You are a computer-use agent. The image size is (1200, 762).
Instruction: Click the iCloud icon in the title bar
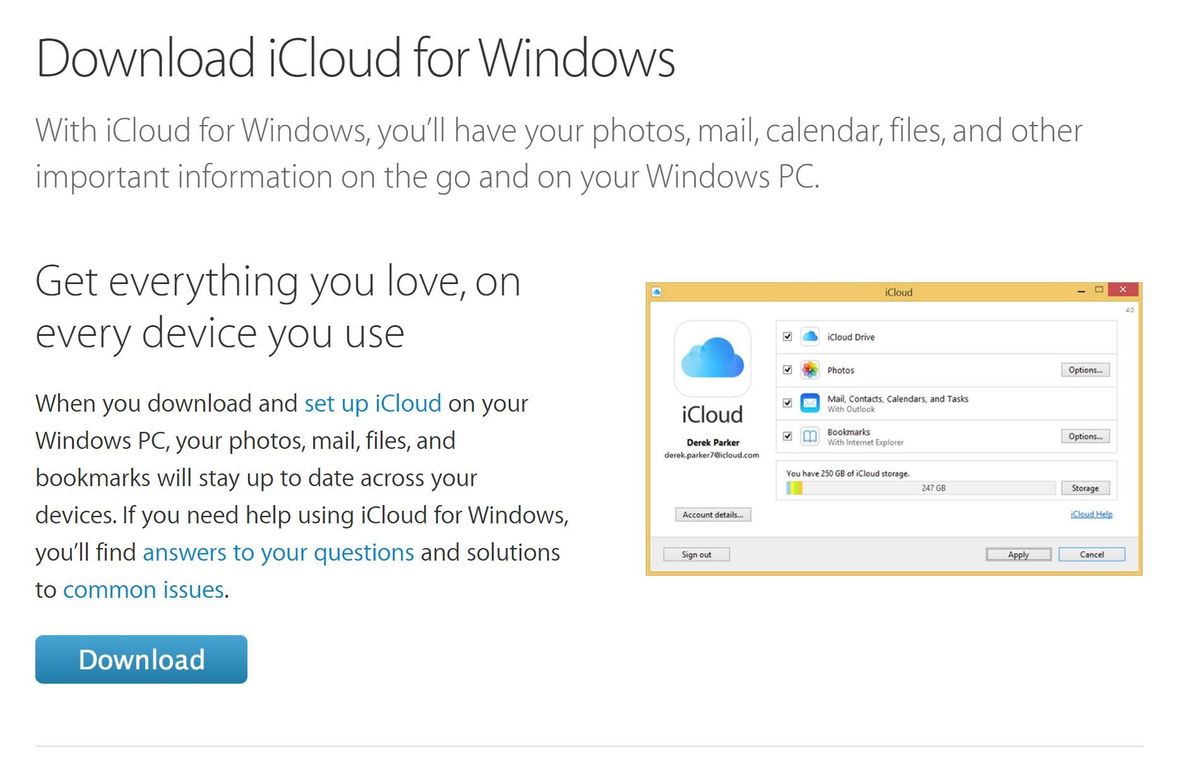click(x=657, y=291)
